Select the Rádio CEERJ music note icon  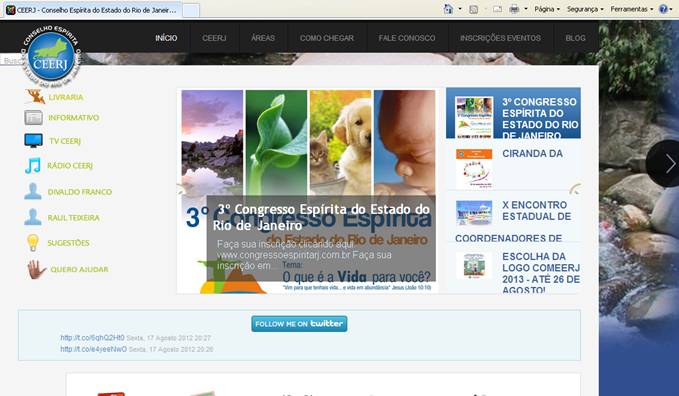[33, 166]
